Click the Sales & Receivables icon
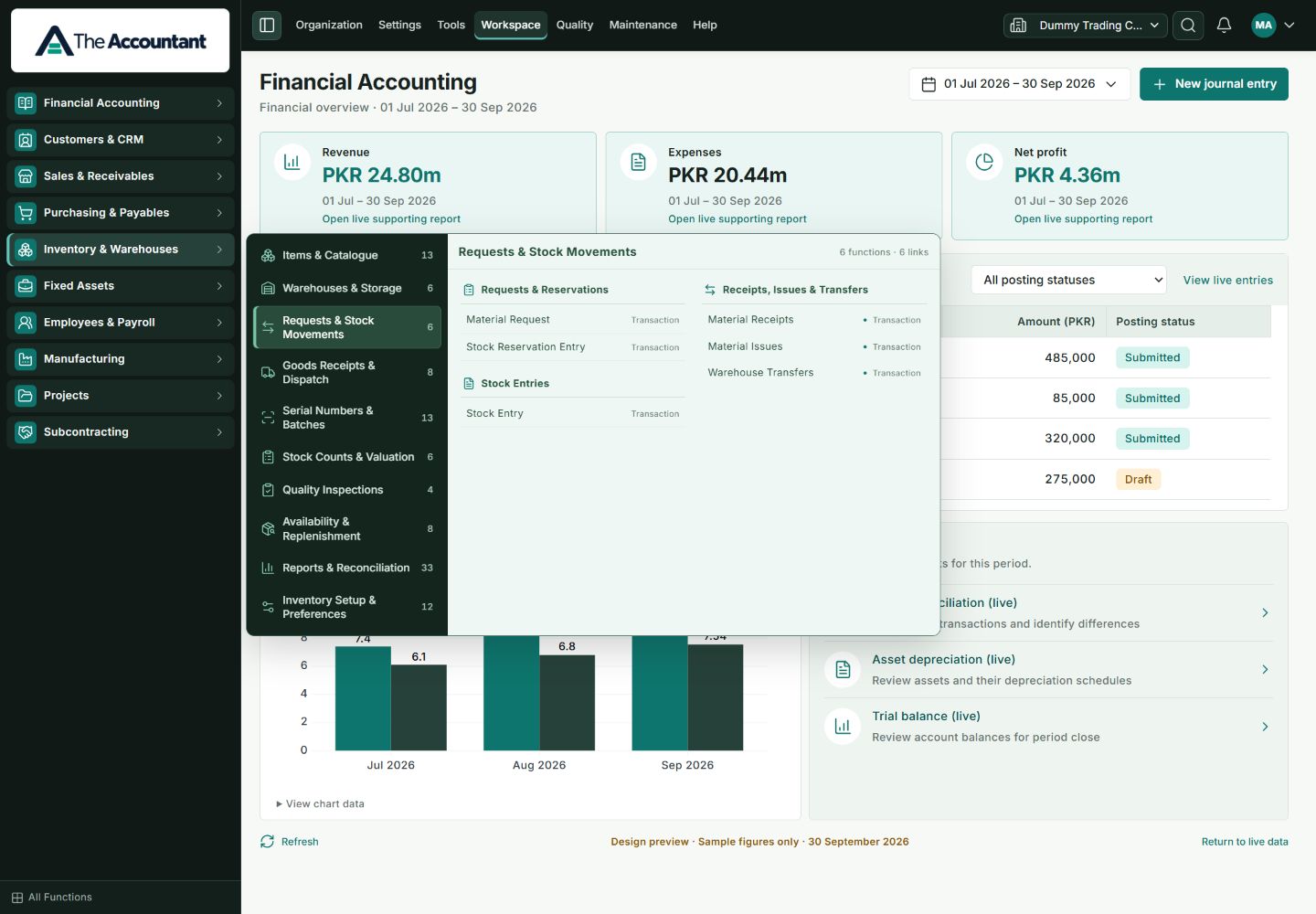Screen dimensions: 1316x914 pyautogui.click(x=26, y=176)
